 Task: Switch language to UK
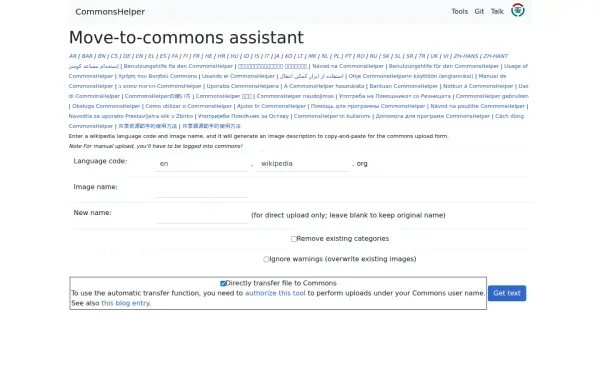(x=434, y=56)
